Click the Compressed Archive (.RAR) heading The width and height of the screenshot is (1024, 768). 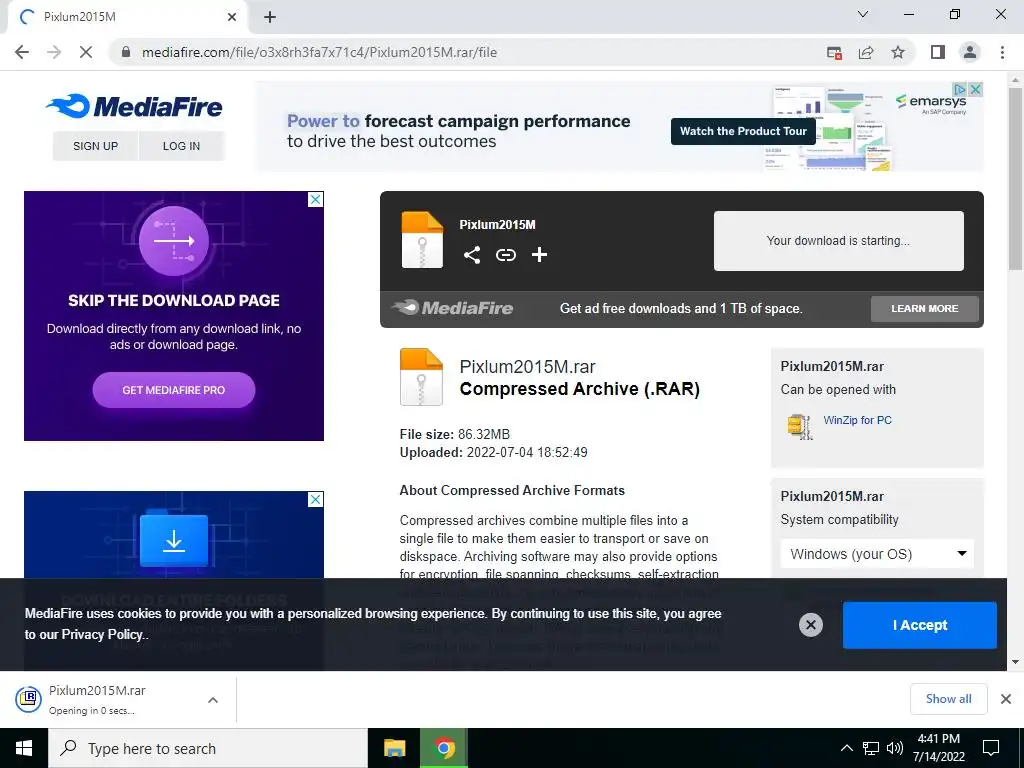click(580, 389)
